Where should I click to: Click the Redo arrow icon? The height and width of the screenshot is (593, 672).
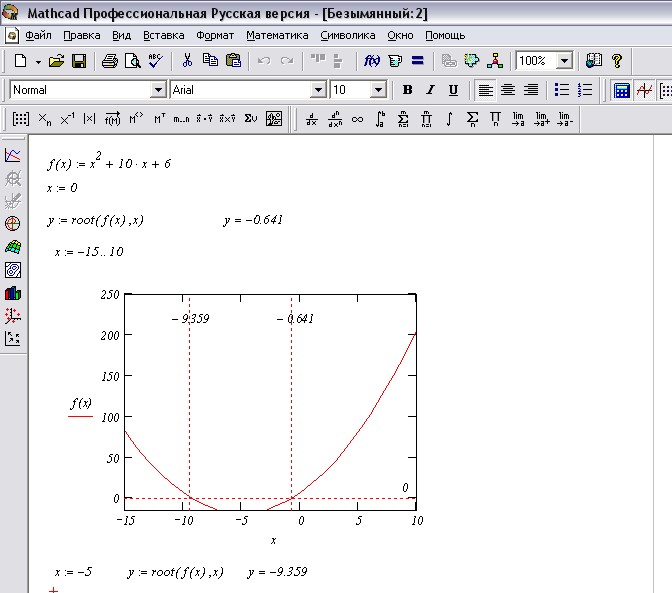(286, 61)
